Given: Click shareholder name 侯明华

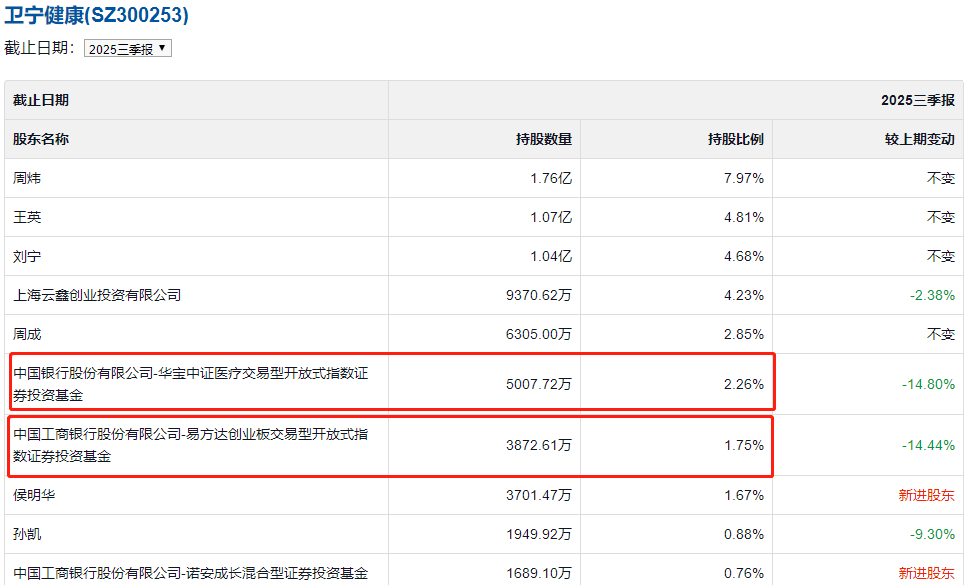Looking at the screenshot, I should point(34,495).
